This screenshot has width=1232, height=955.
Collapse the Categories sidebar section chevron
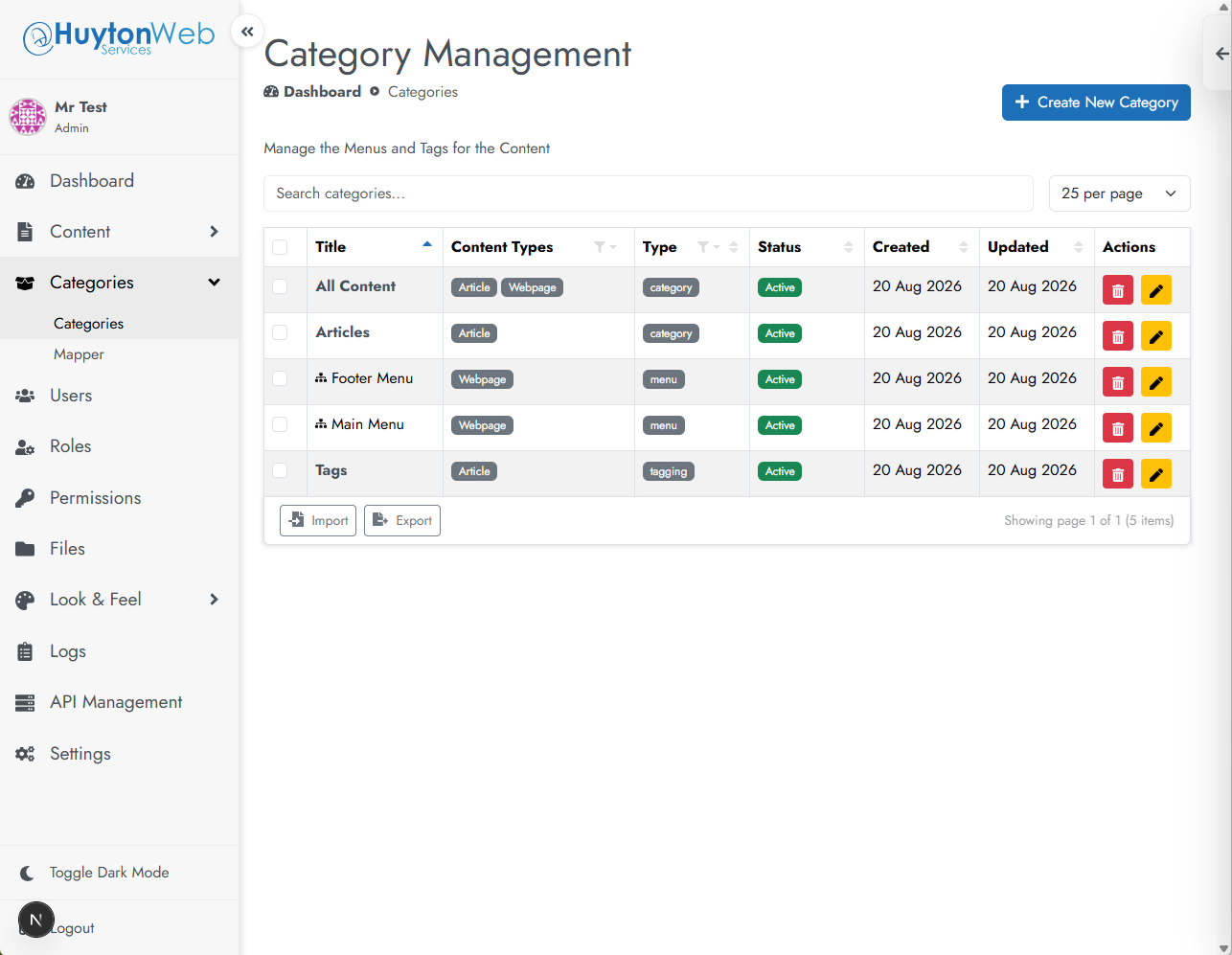(x=215, y=283)
